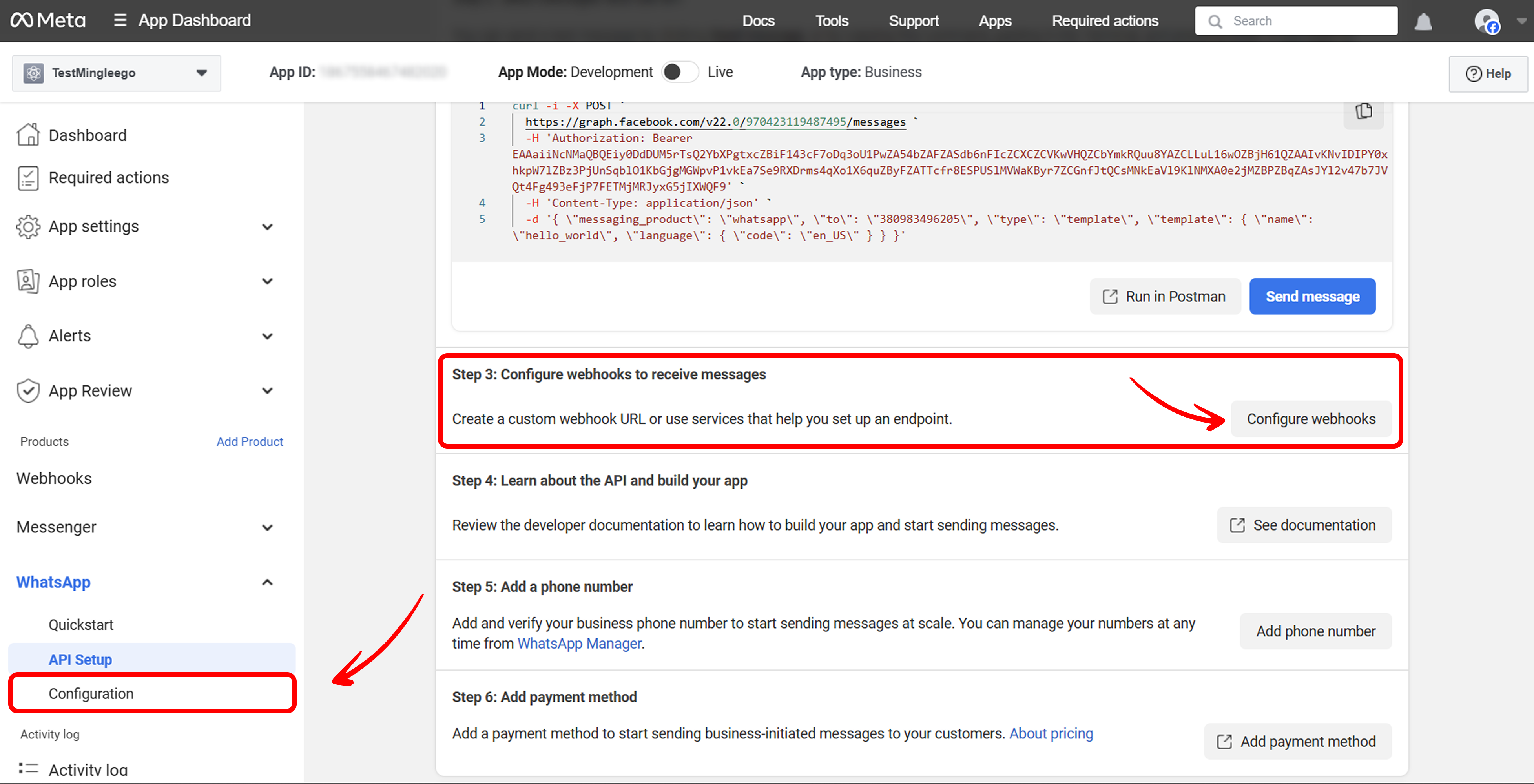Click Configure webhooks button
Image resolution: width=1534 pixels, height=784 pixels.
coord(1311,419)
